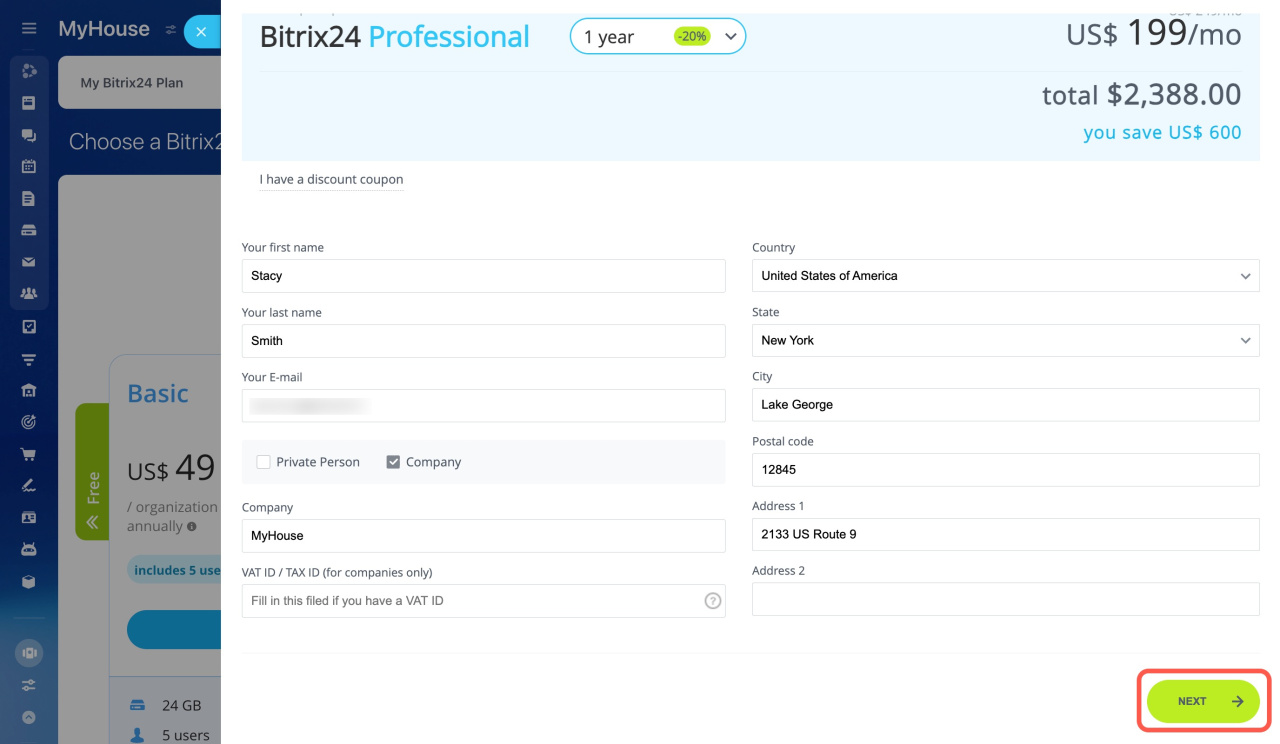Open the sliders settings icon at sidebar bottom
Screen dimensions: 1280x744
tap(29, 685)
